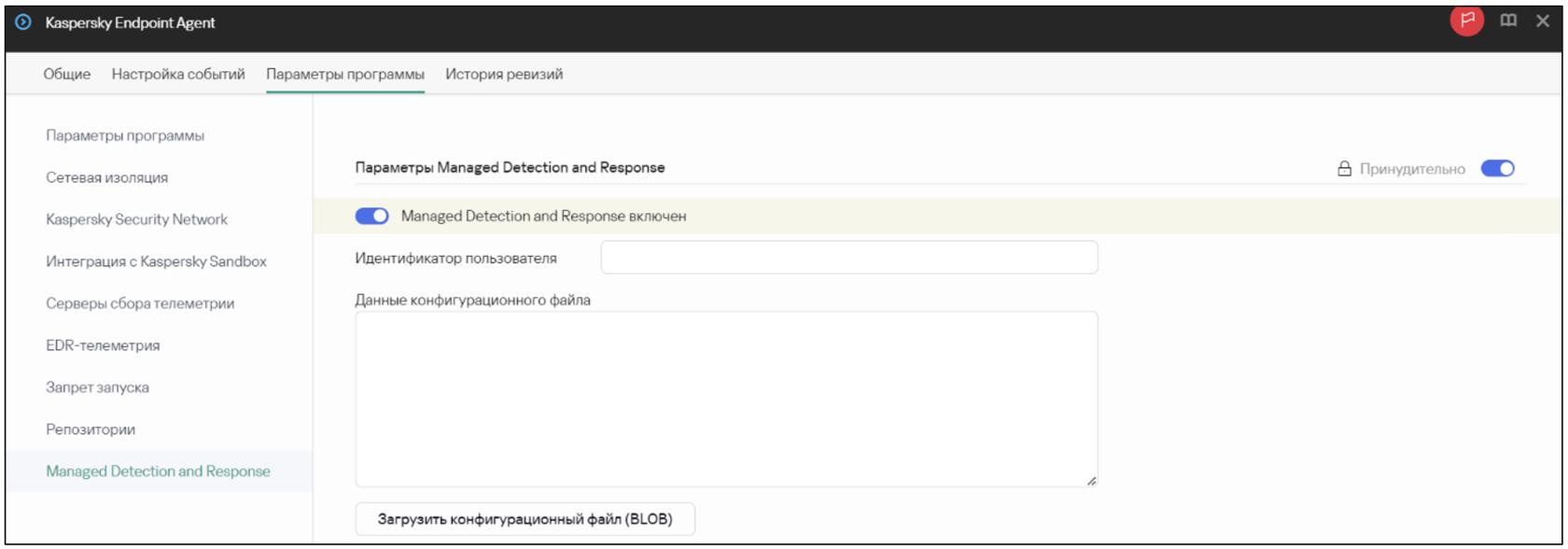Click the Идентификатор пользователя label
This screenshot has width=1568, height=549.
455,259
